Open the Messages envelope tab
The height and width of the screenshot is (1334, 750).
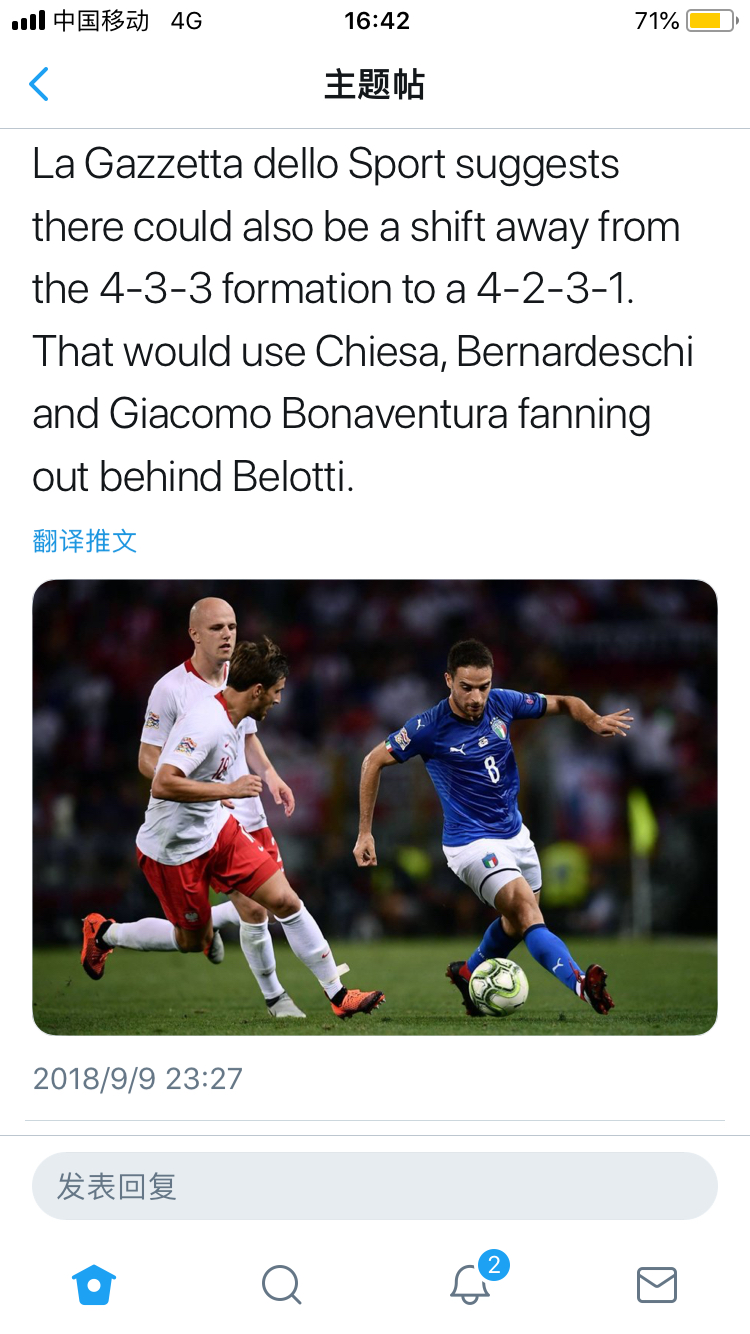[x=657, y=1285]
